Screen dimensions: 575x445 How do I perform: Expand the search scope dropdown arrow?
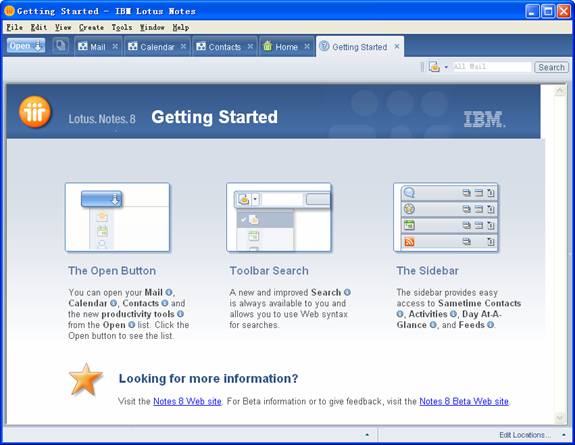point(446,67)
